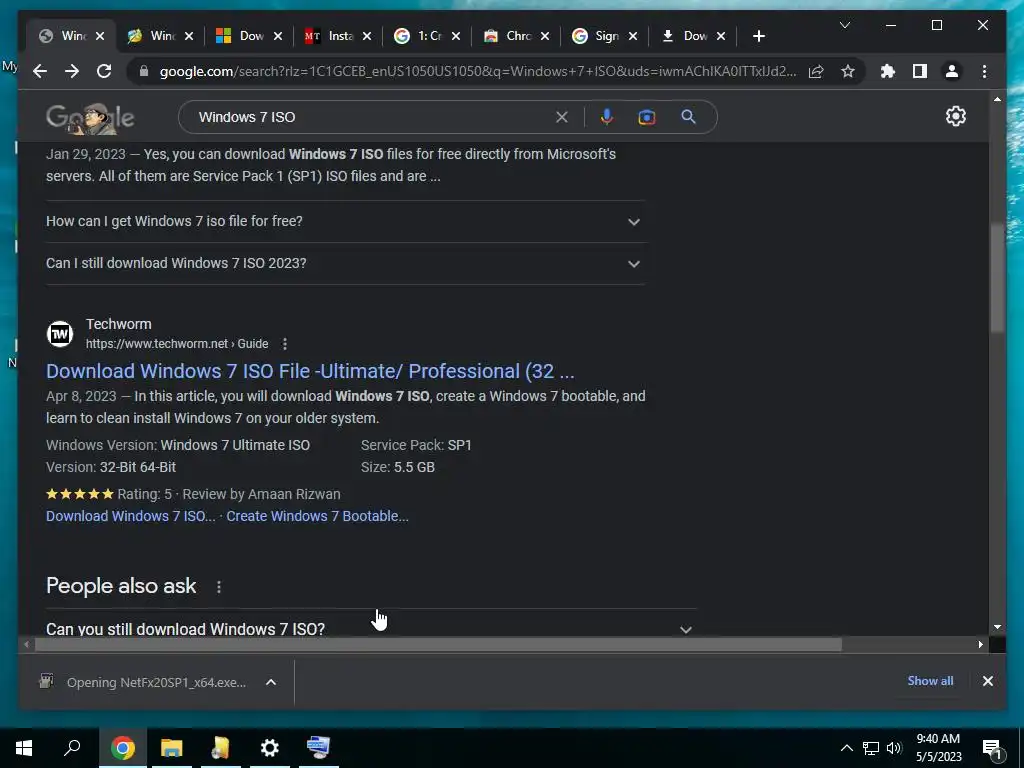
Task: Close the MT 'Insta' tab
Action: [x=366, y=36]
